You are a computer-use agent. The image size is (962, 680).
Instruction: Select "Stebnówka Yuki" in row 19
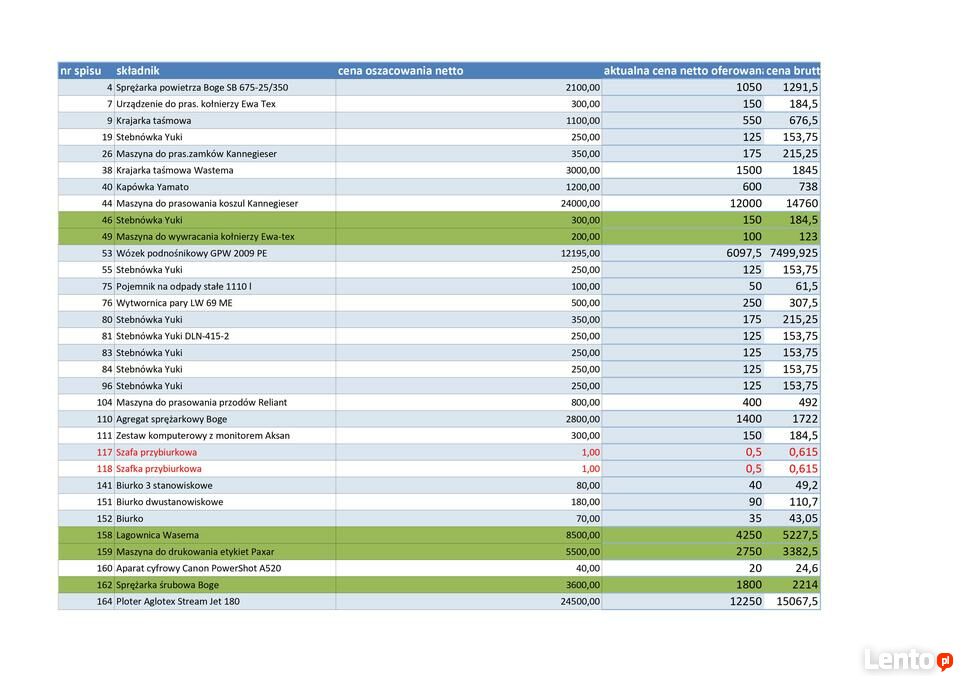coord(149,137)
